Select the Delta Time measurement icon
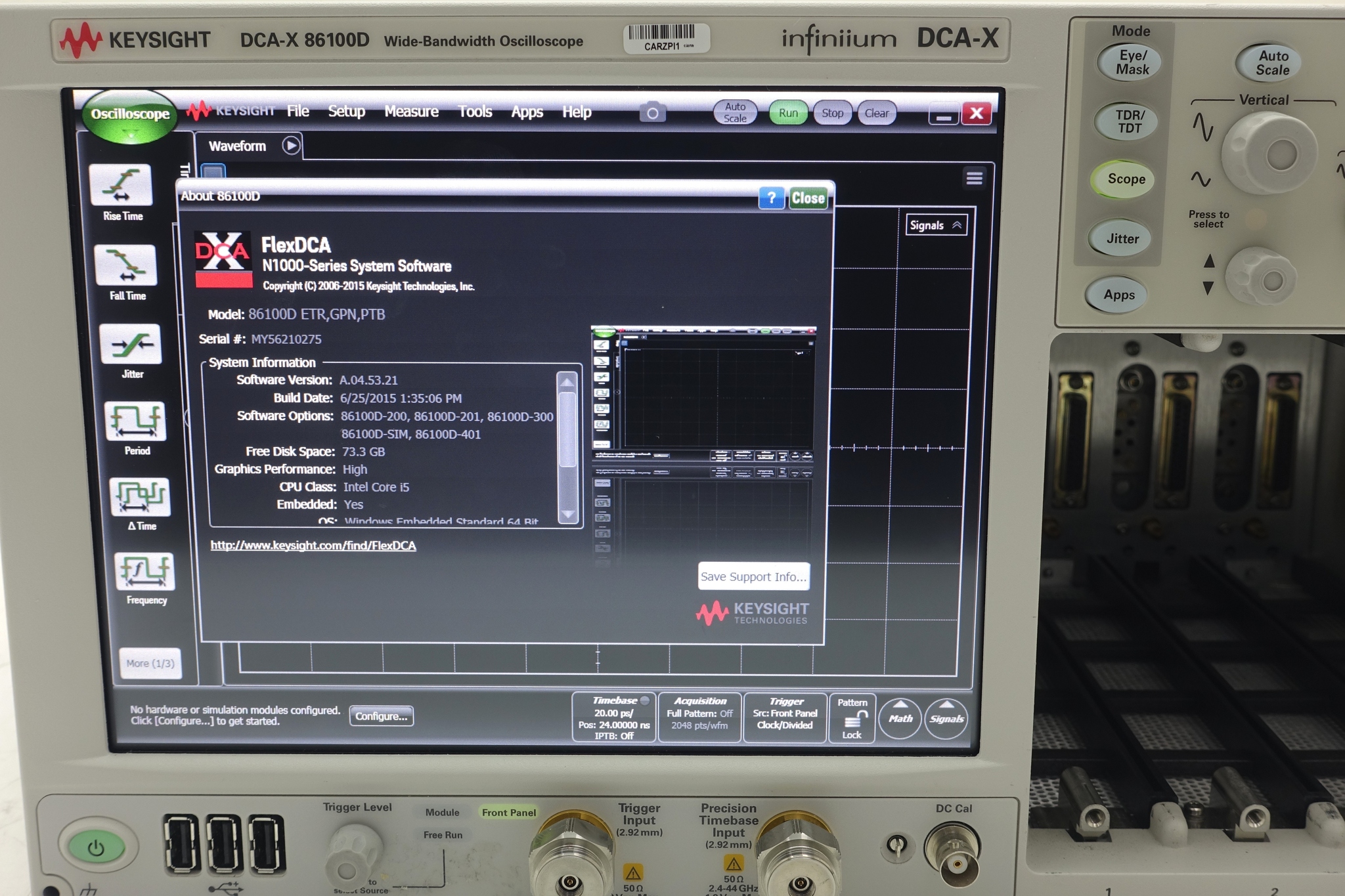This screenshot has width=1345, height=896. (x=141, y=496)
